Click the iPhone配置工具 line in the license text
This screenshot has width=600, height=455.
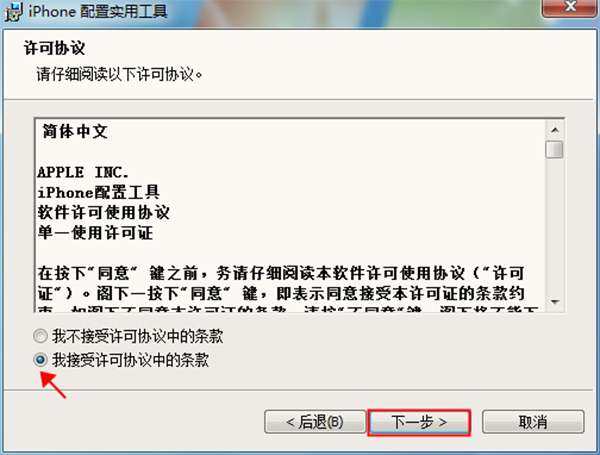click(99, 192)
